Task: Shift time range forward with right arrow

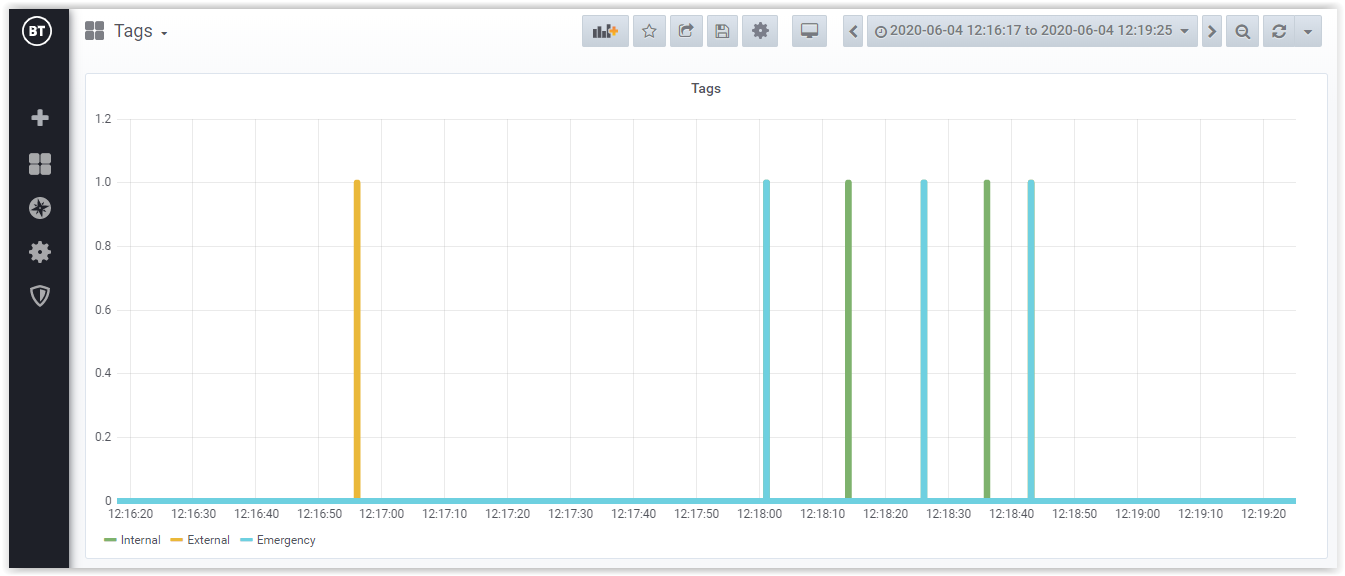Action: click(x=1212, y=31)
